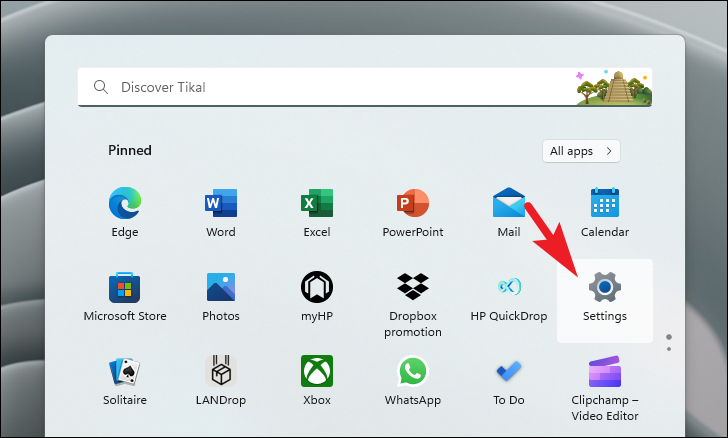Click the search magnifier icon
728x438 pixels.
click(x=101, y=87)
